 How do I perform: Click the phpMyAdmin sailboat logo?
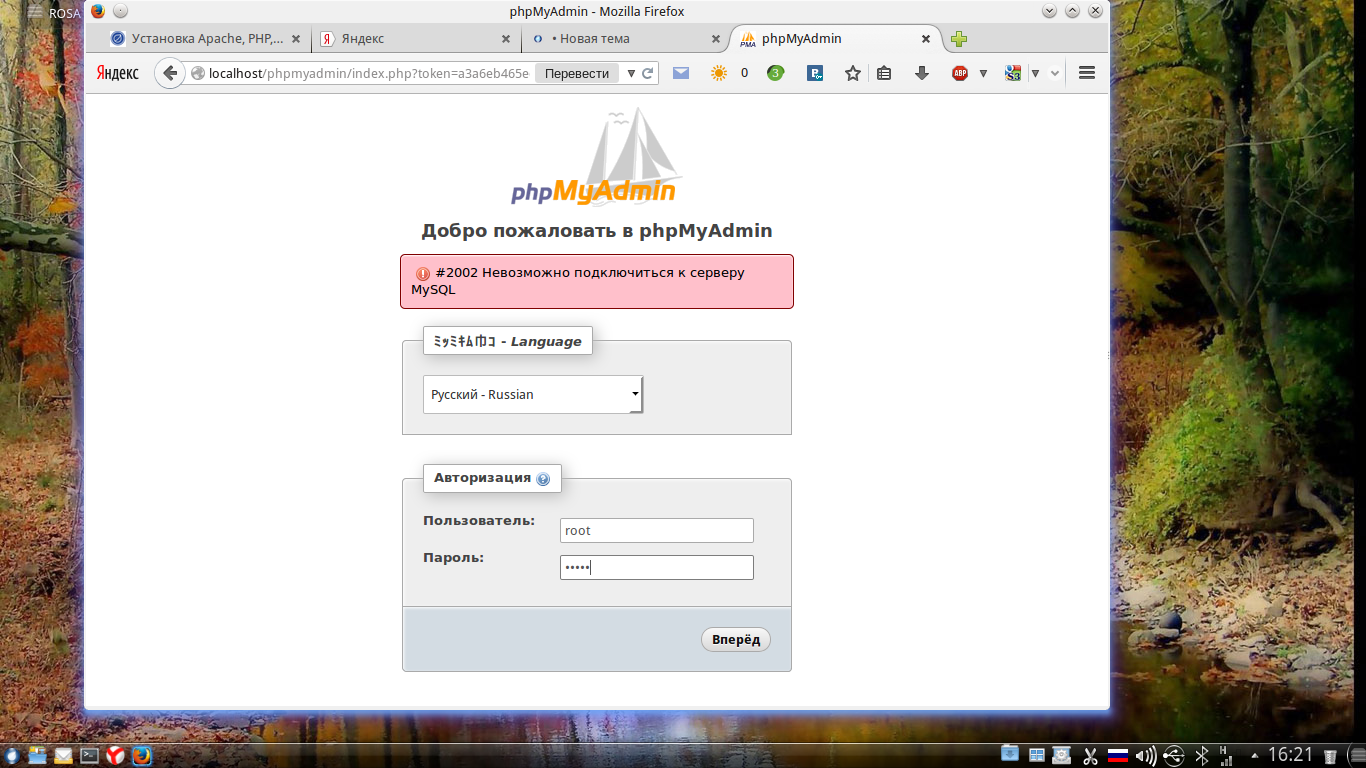[595, 157]
